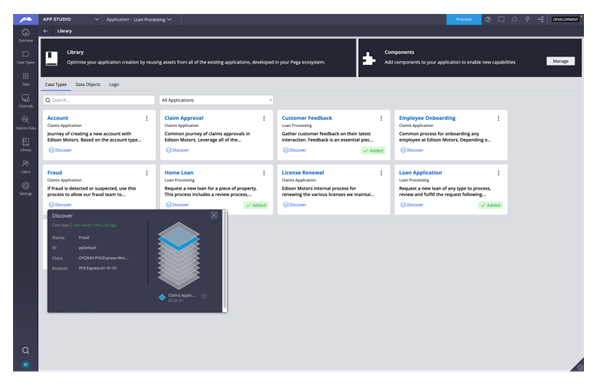Open the Account case type link

tap(58, 118)
